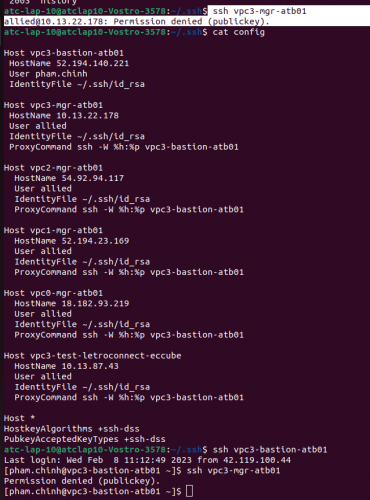Image resolution: width=370 pixels, height=500 pixels.
Task: Click the HostName 18.182.93.219 line
Action: pos(72,303)
